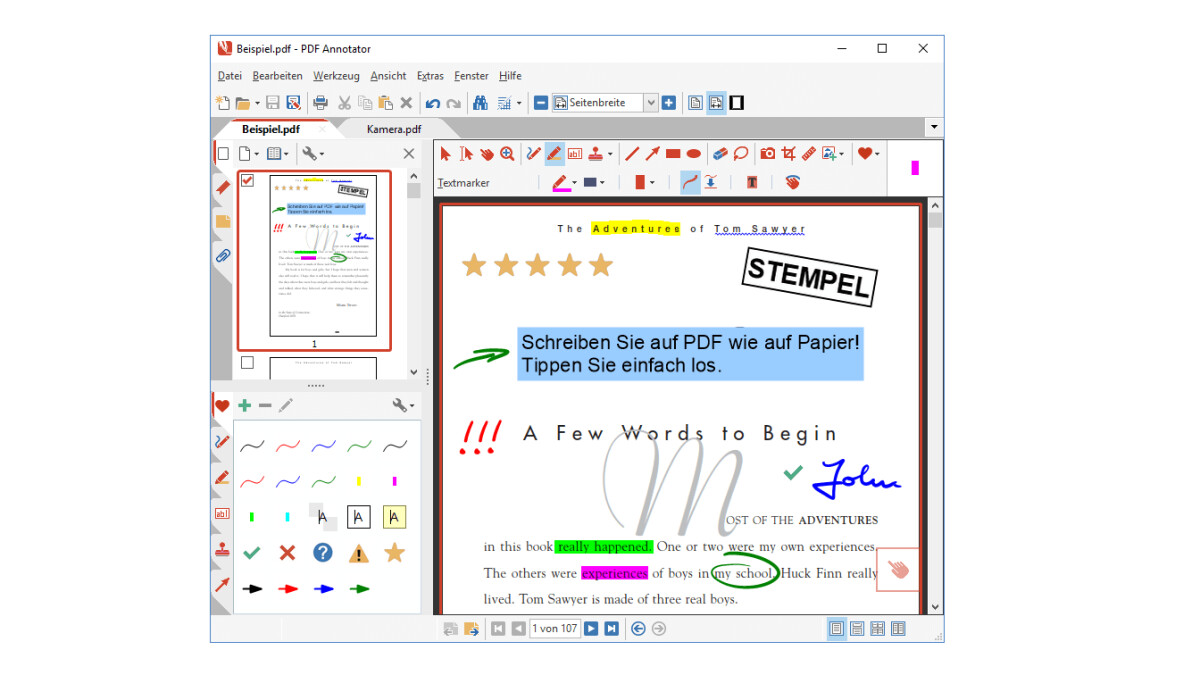Expand the document tab list arrow
This screenshot has width=1200, height=675.
934,127
